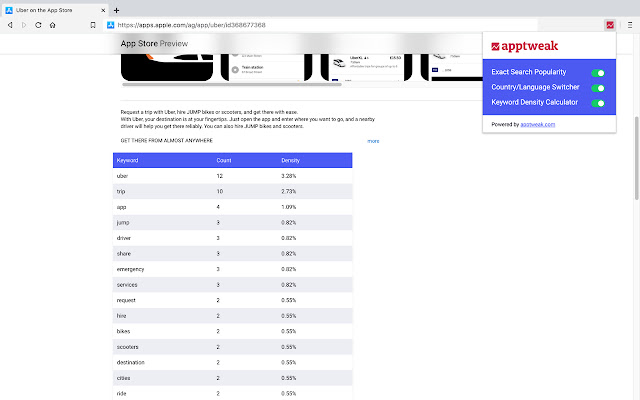Select the 'bikes' keyword cell
This screenshot has height=400, width=640.
123,331
